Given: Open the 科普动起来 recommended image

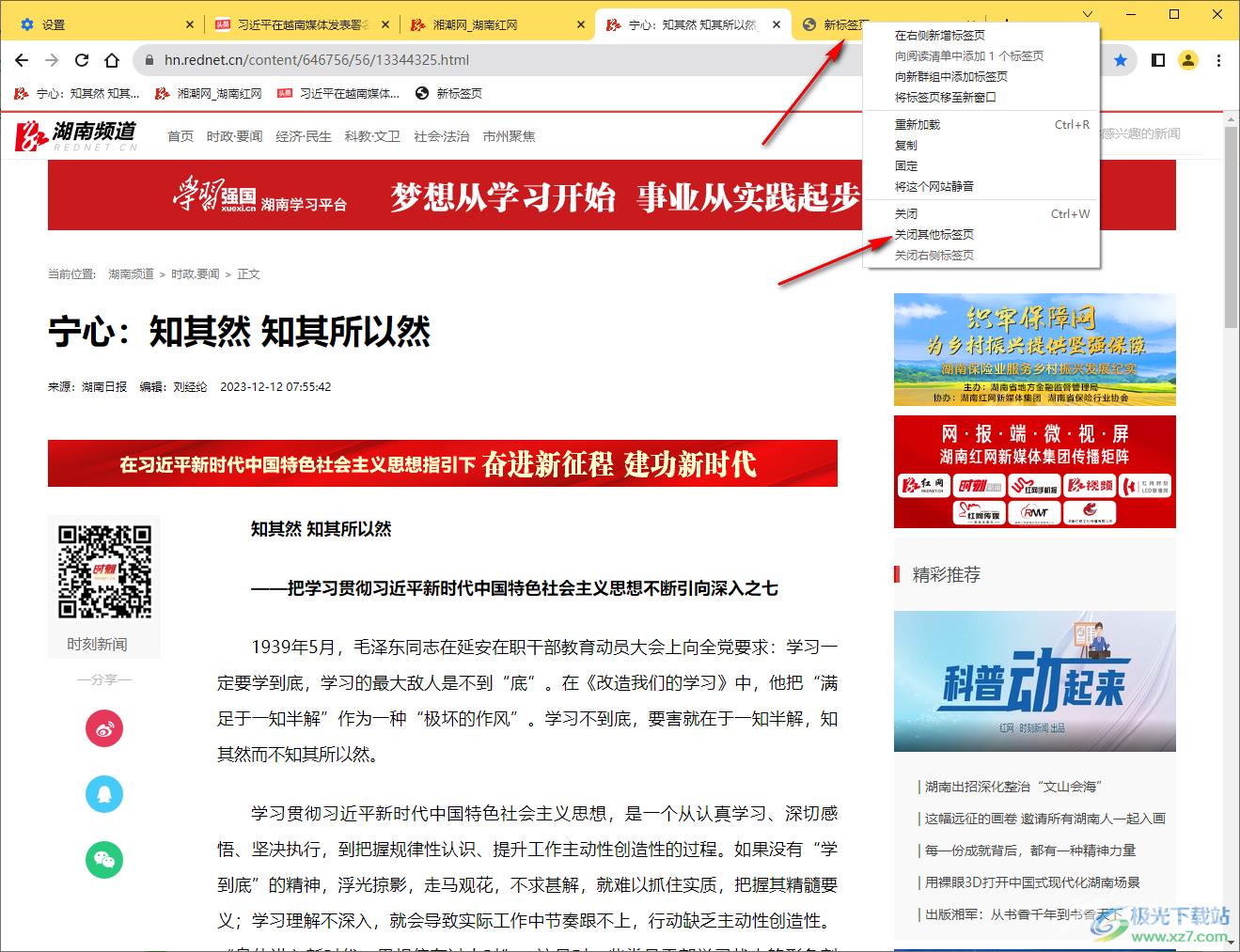Looking at the screenshot, I should point(1034,681).
